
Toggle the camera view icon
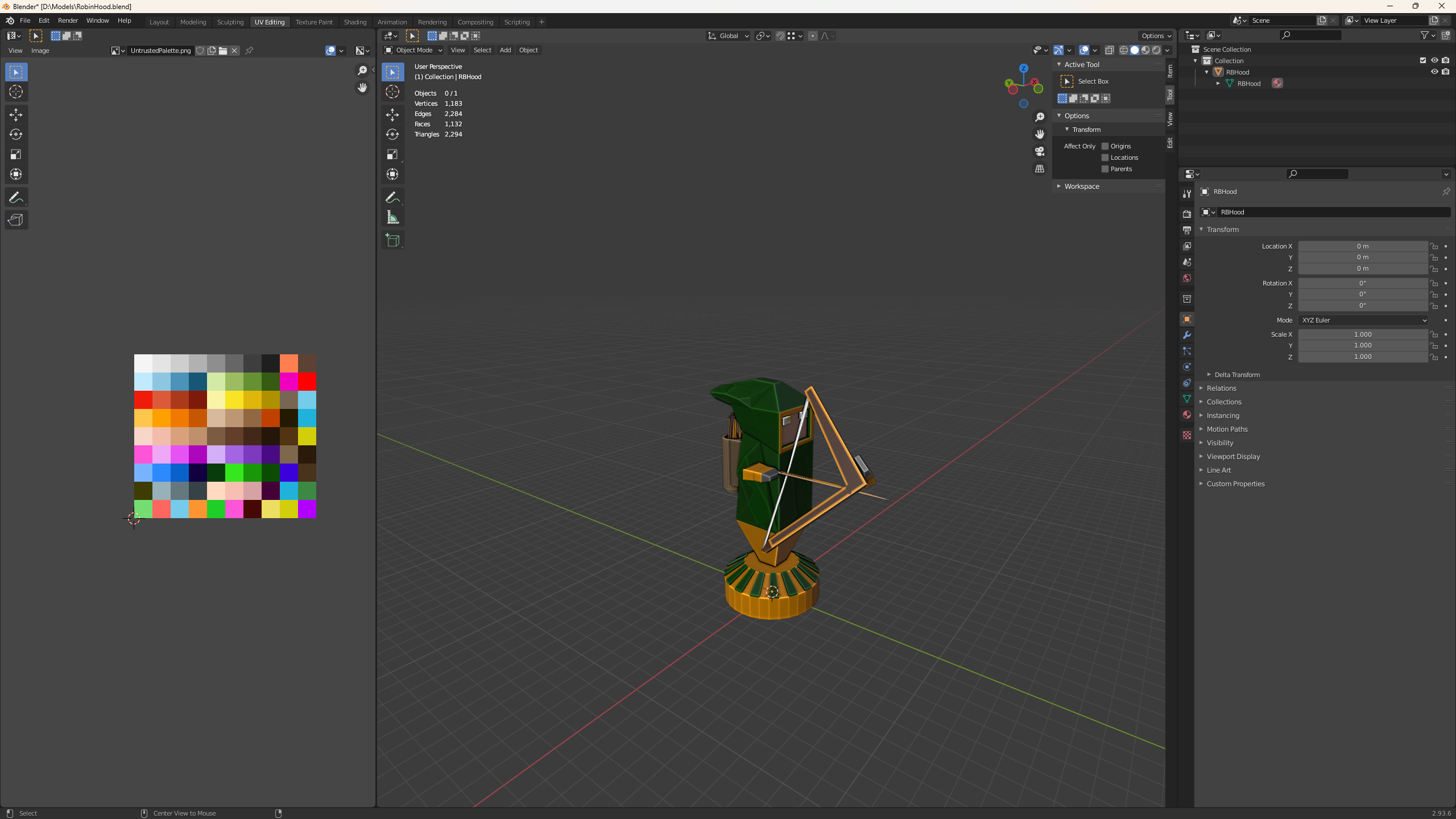click(1040, 151)
